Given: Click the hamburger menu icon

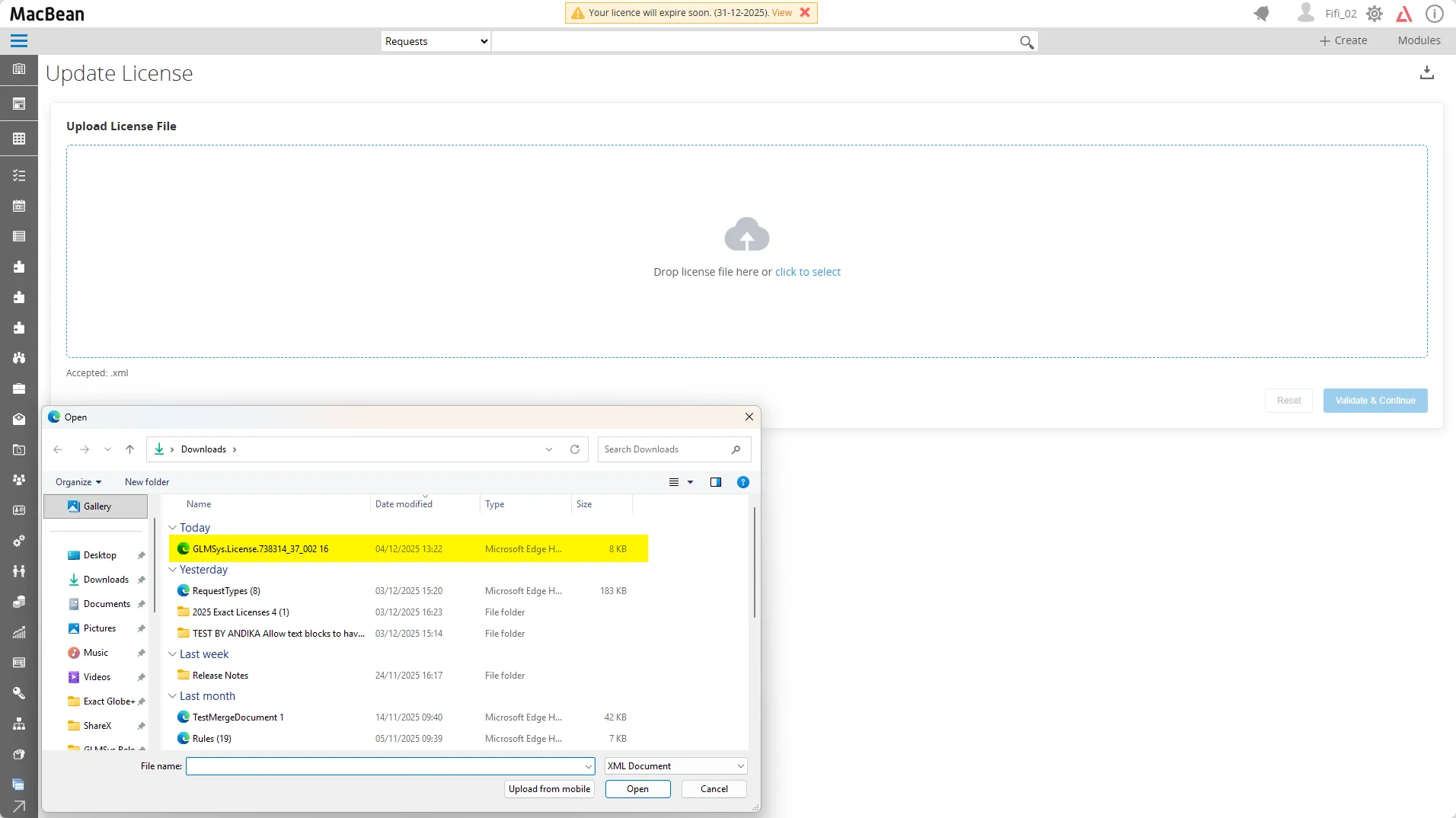Looking at the screenshot, I should pyautogui.click(x=19, y=41).
